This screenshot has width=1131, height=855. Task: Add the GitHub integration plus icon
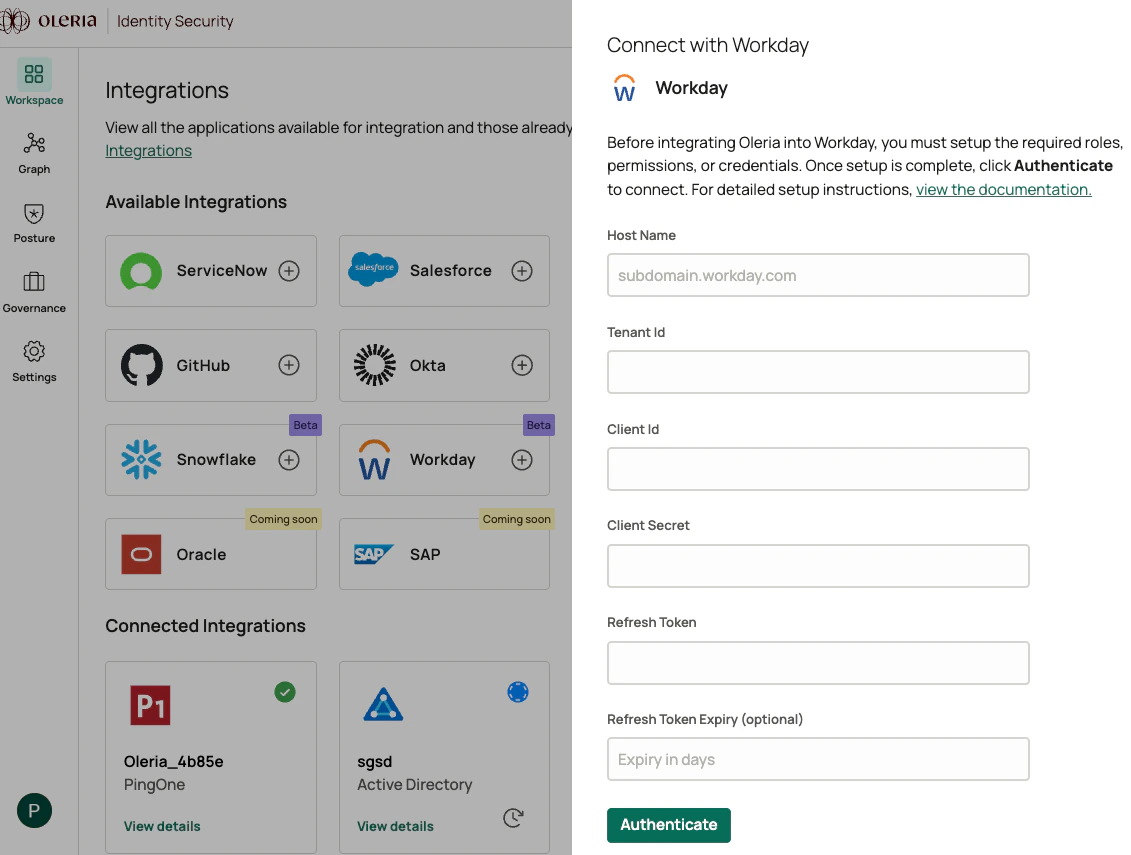(289, 365)
